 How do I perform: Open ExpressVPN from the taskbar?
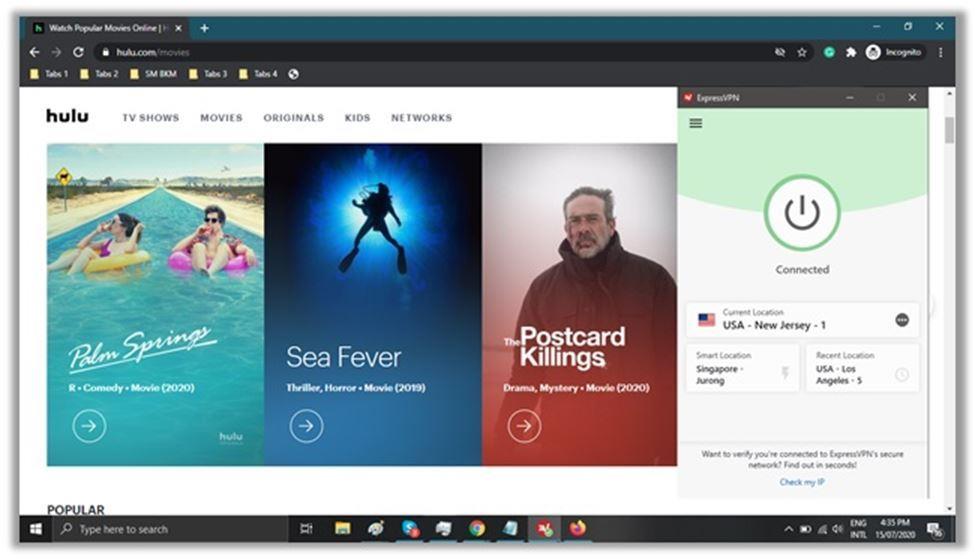[545, 529]
